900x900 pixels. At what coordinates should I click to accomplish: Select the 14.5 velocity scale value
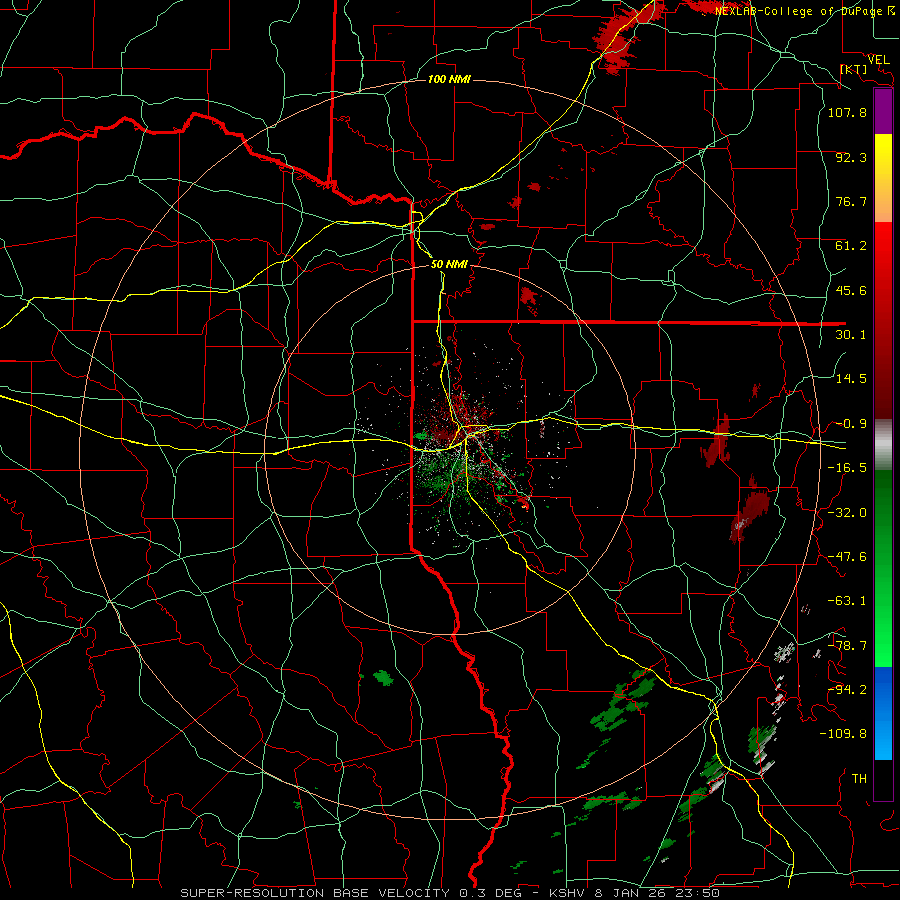tap(851, 379)
